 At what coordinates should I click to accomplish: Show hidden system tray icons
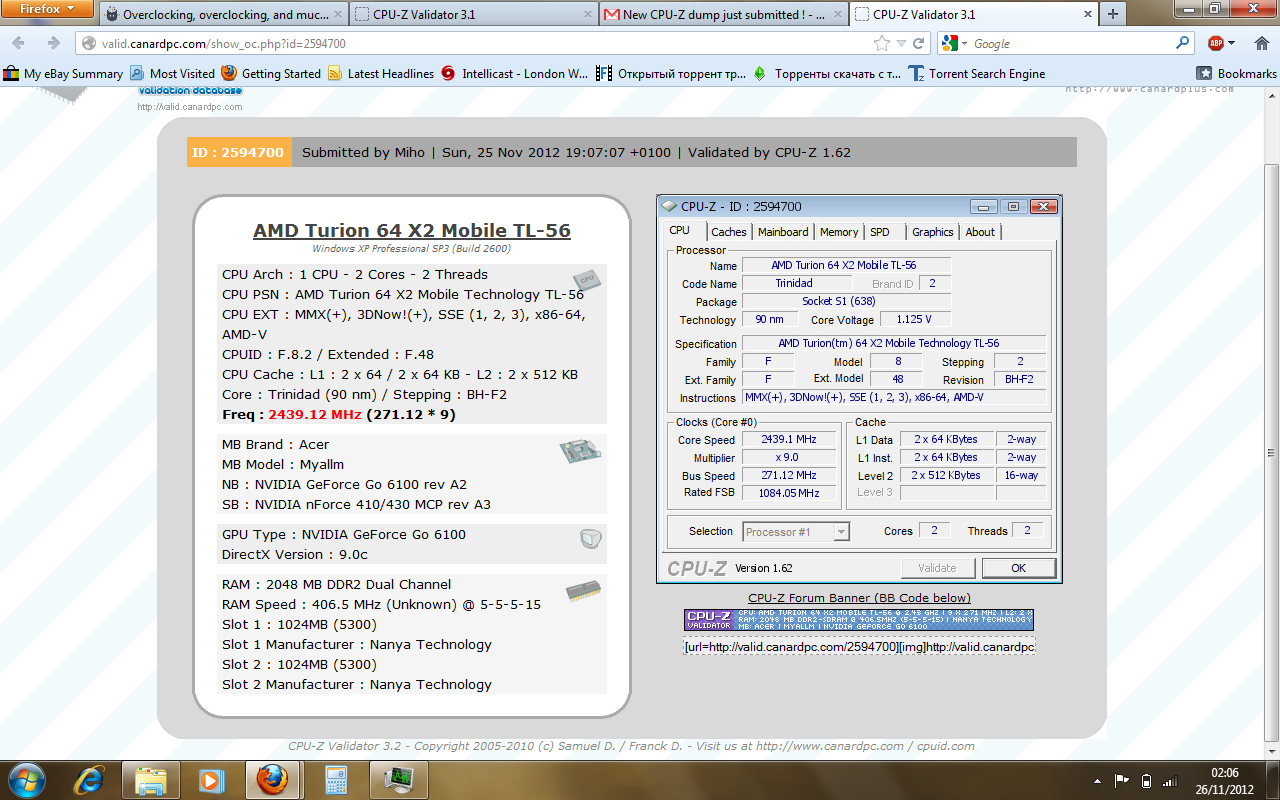coord(1099,781)
